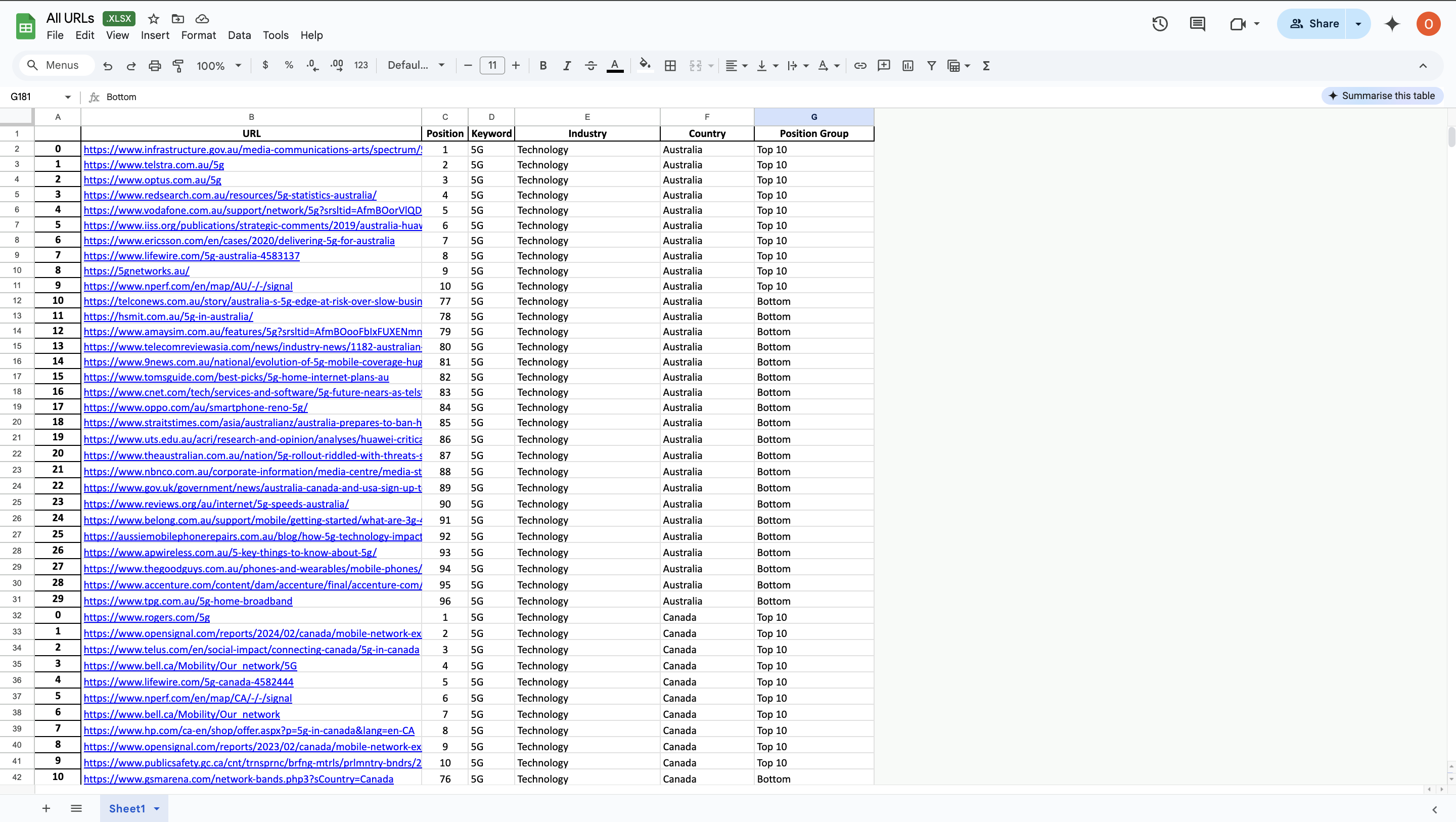The image size is (1456, 822).
Task: Increase font size plus button
Action: pyautogui.click(x=516, y=66)
